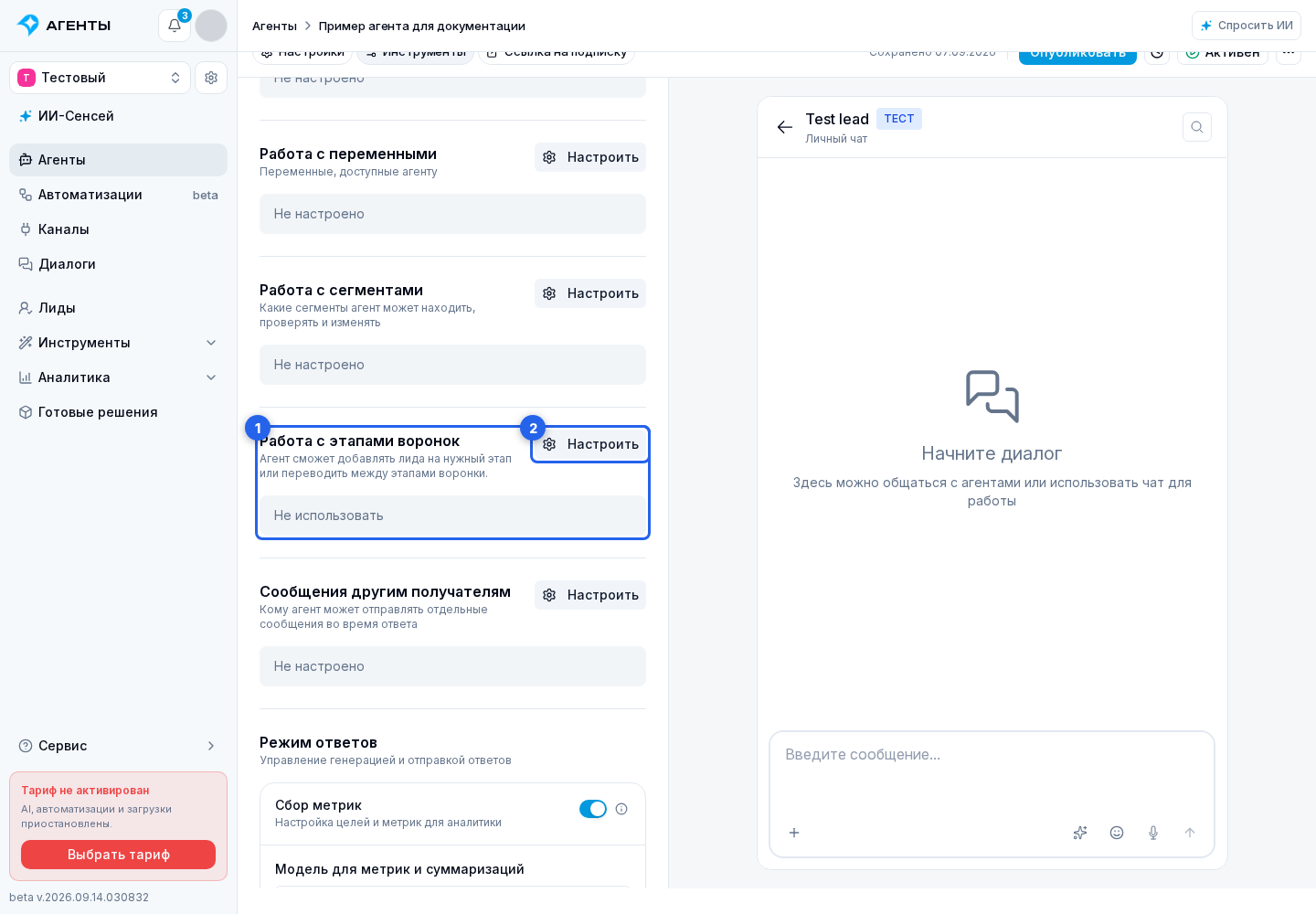Attach a file with the plus icon
This screenshot has height=914, width=1316.
pyautogui.click(x=794, y=833)
